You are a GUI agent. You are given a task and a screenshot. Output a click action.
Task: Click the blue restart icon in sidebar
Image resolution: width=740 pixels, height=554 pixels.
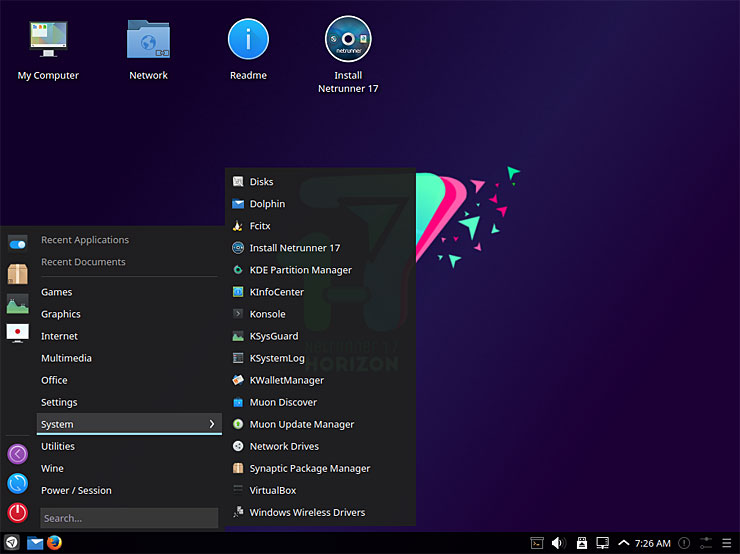click(17, 483)
